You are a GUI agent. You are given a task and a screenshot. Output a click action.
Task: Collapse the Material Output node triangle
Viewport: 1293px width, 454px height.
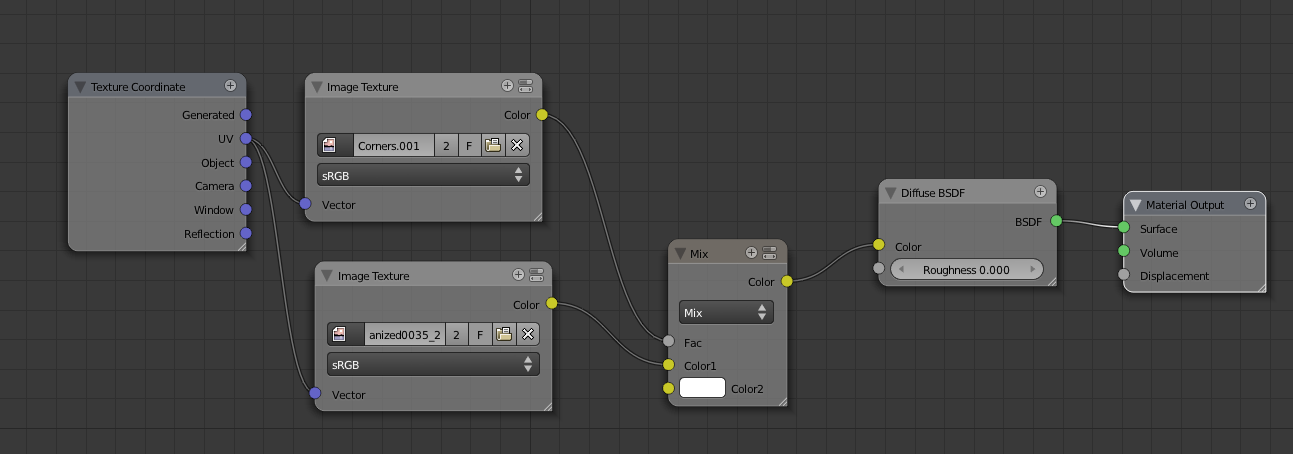click(1135, 205)
